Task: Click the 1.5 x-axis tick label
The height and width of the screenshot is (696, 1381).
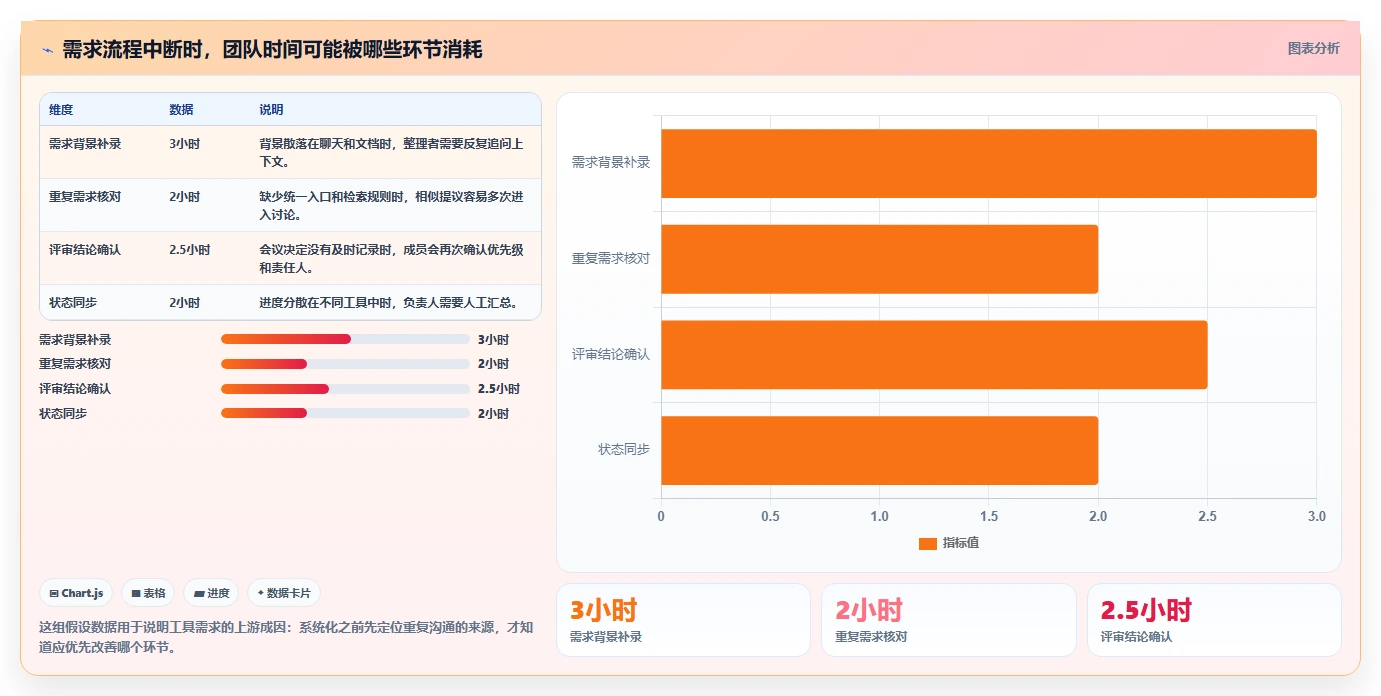Action: tap(988, 516)
